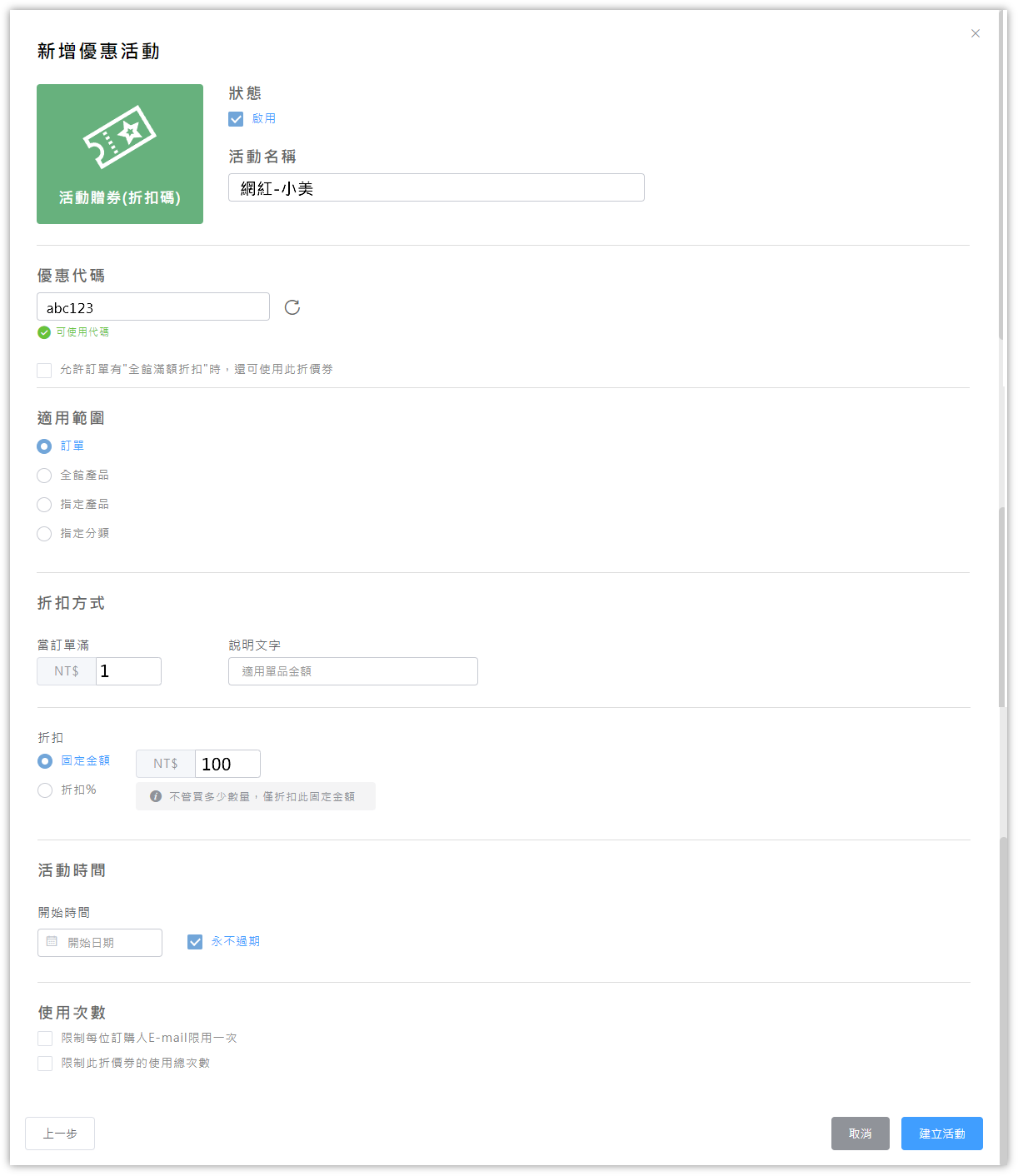The width and height of the screenshot is (1018, 1176).
Task: Click the 取消 button
Action: point(860,1134)
